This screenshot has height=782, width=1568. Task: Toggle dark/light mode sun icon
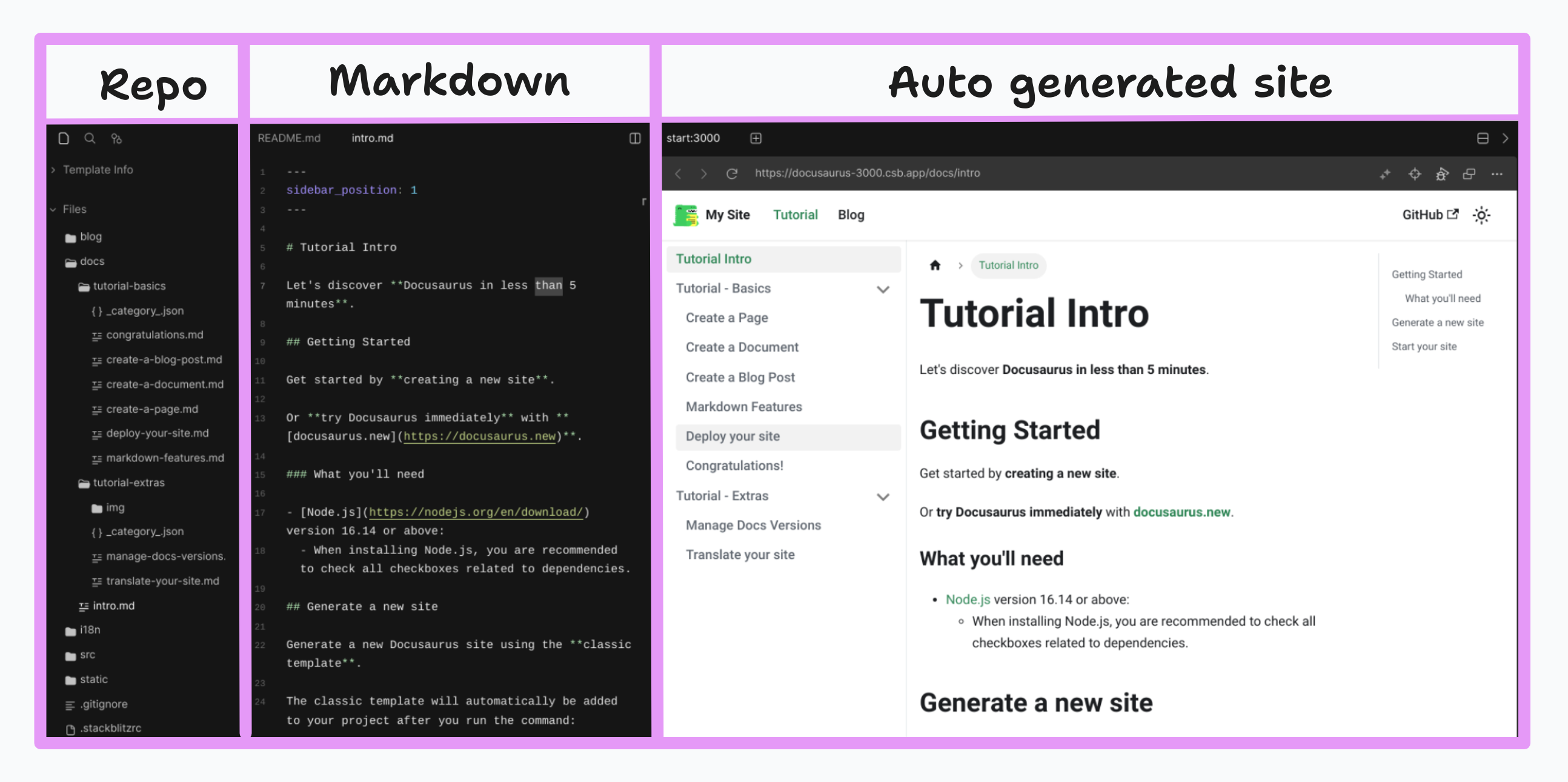click(1481, 215)
